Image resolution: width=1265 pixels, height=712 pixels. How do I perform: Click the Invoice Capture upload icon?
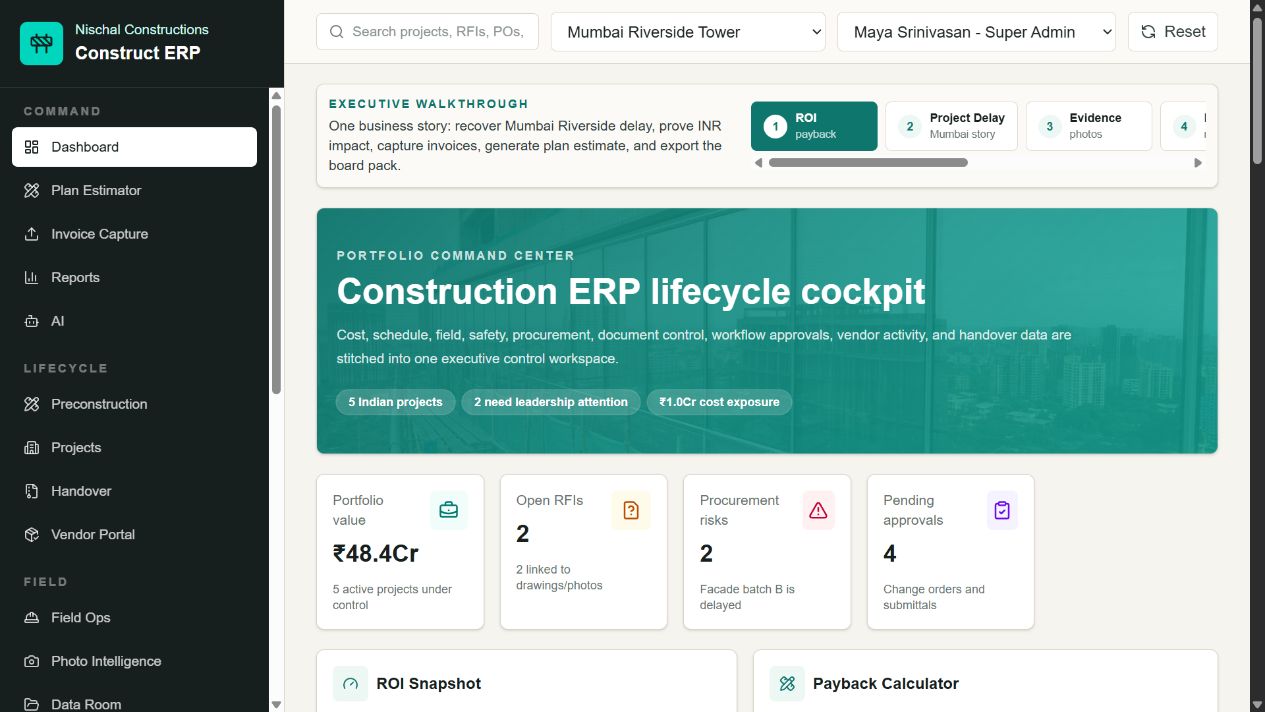31,234
